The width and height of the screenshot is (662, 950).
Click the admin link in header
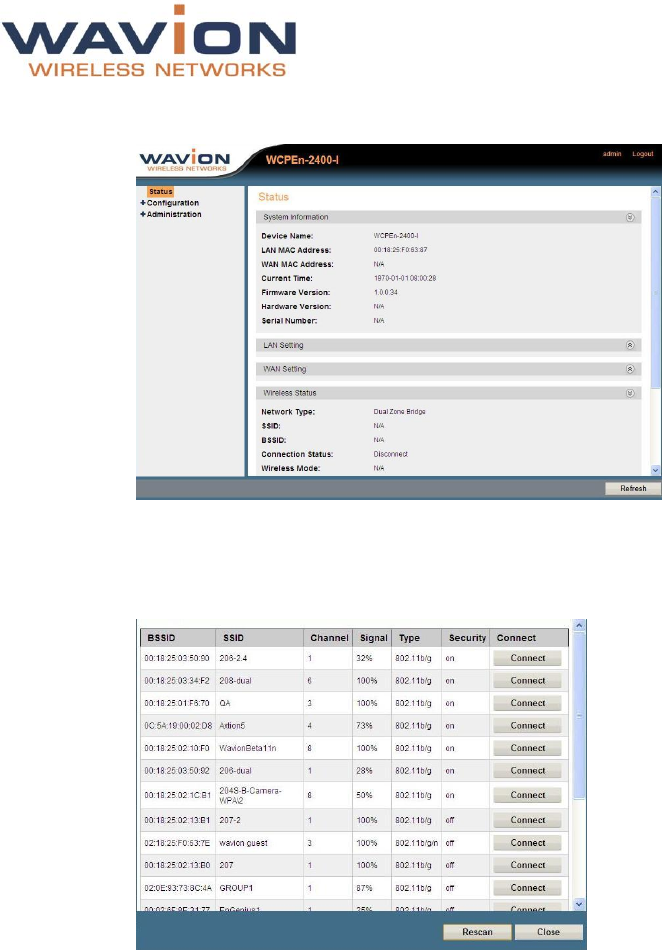[612, 154]
